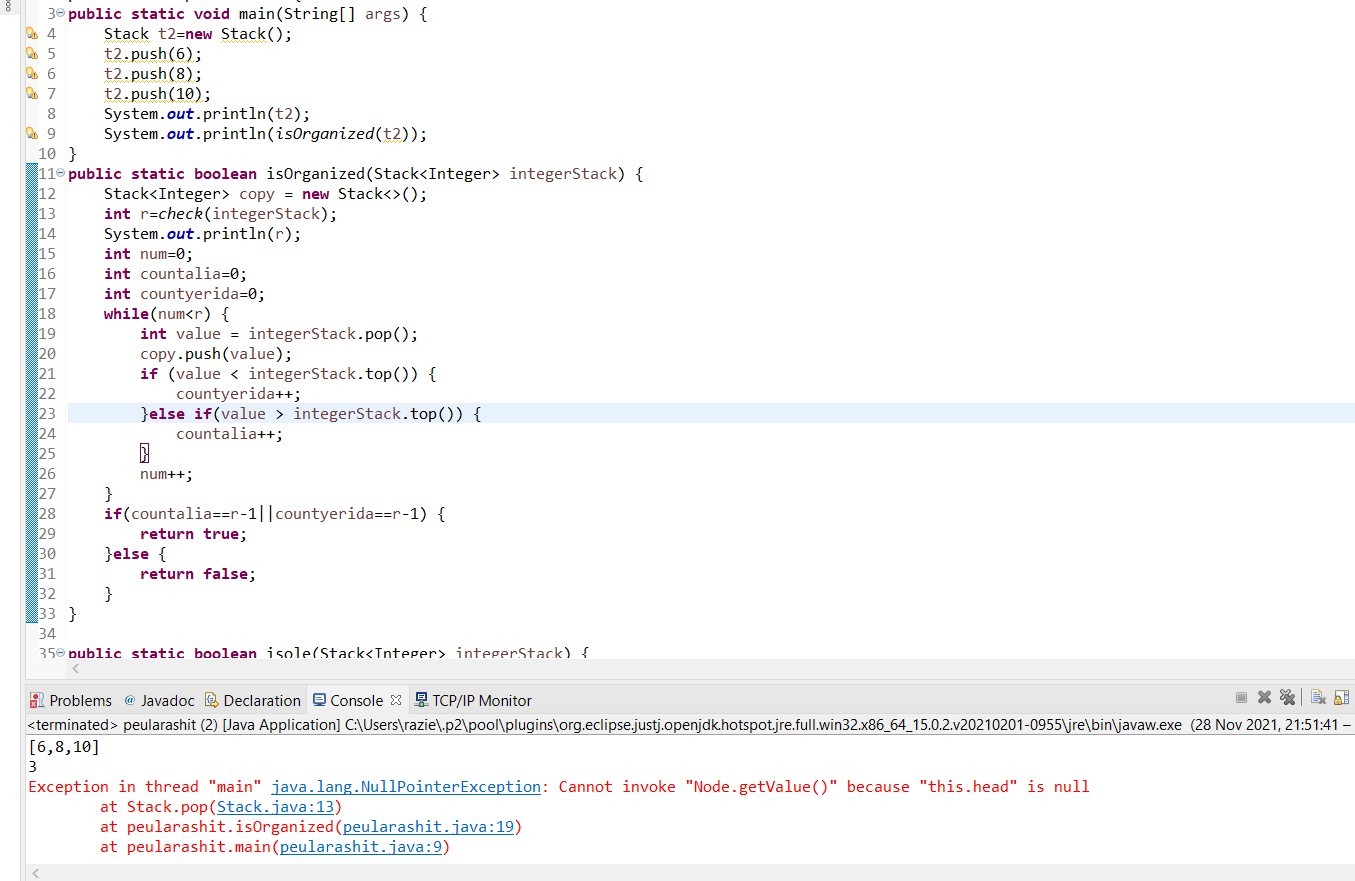Open the Javadoc tab
Viewport: 1355px width, 881px height.
click(159, 700)
